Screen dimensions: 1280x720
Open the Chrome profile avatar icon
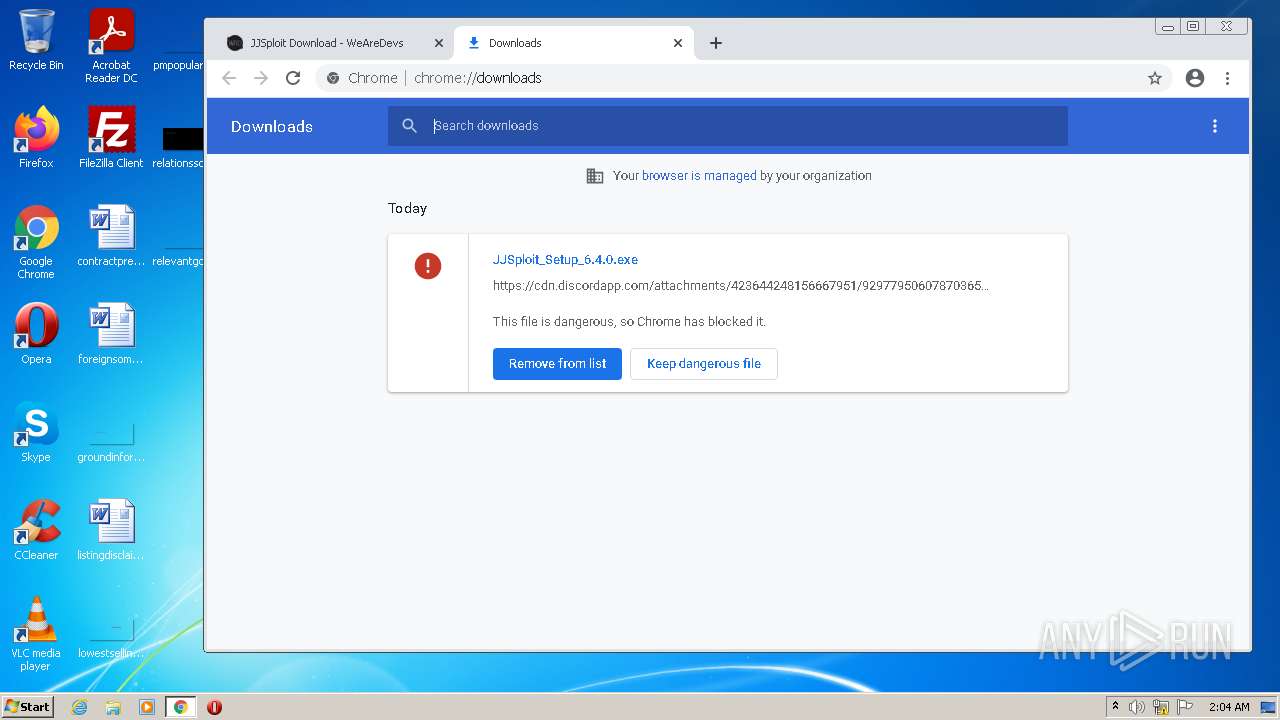(x=1195, y=78)
